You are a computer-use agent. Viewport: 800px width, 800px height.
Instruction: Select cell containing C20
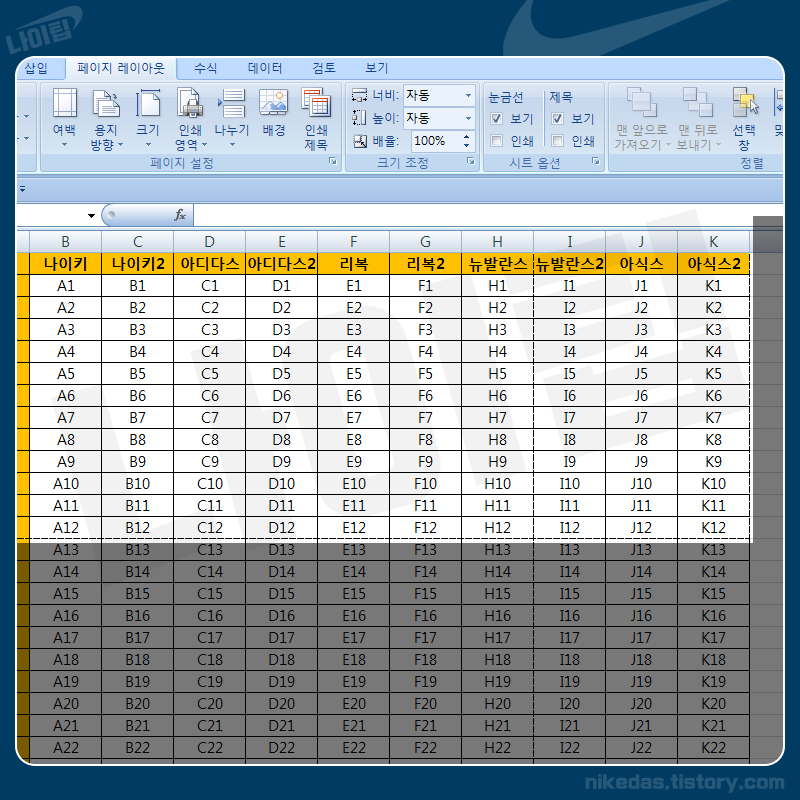point(210,704)
